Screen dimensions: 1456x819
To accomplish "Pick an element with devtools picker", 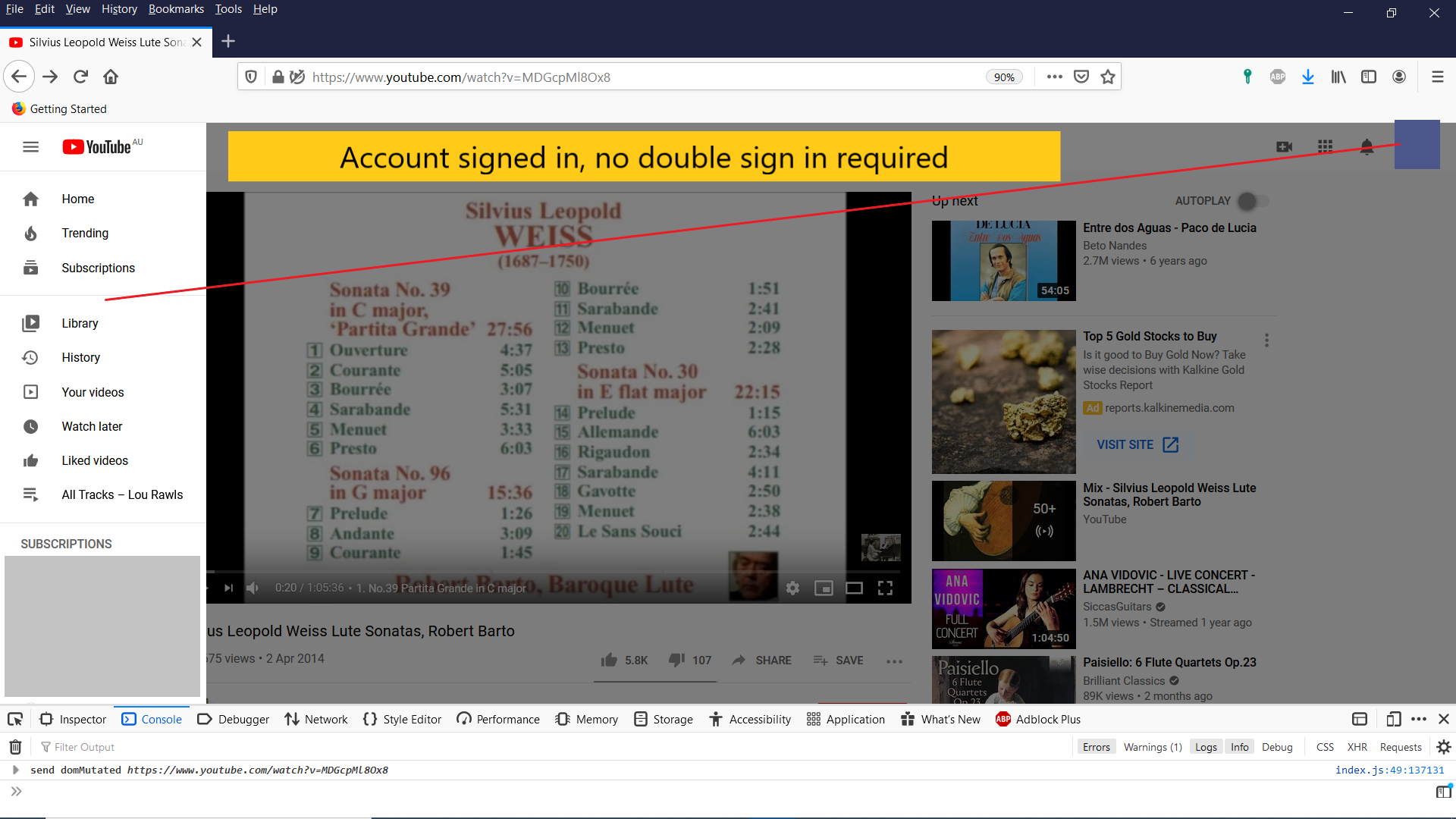I will pyautogui.click(x=15, y=719).
